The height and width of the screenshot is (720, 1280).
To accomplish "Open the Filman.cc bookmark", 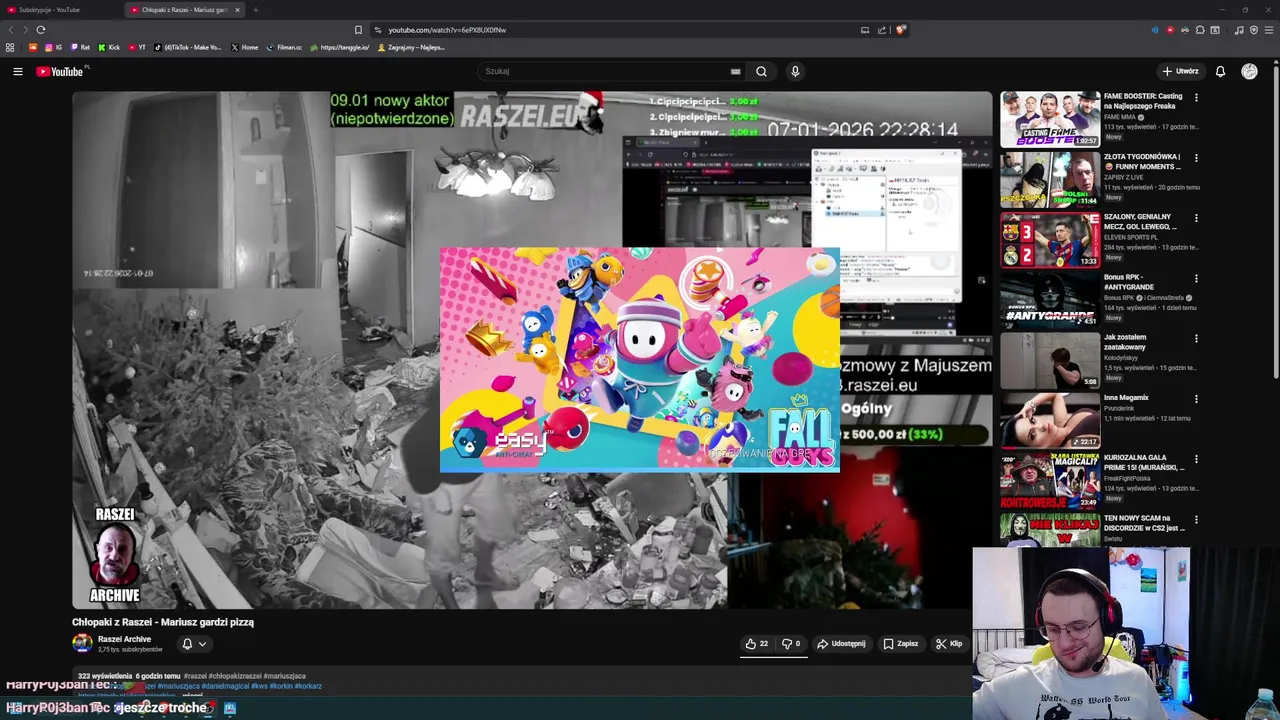I will point(284,47).
